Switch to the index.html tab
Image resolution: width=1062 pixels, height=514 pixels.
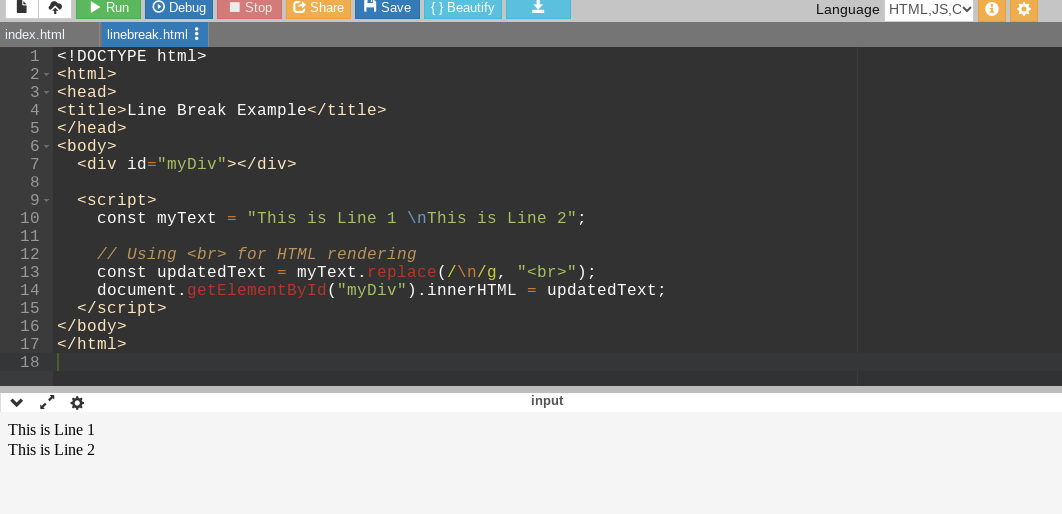click(35, 35)
